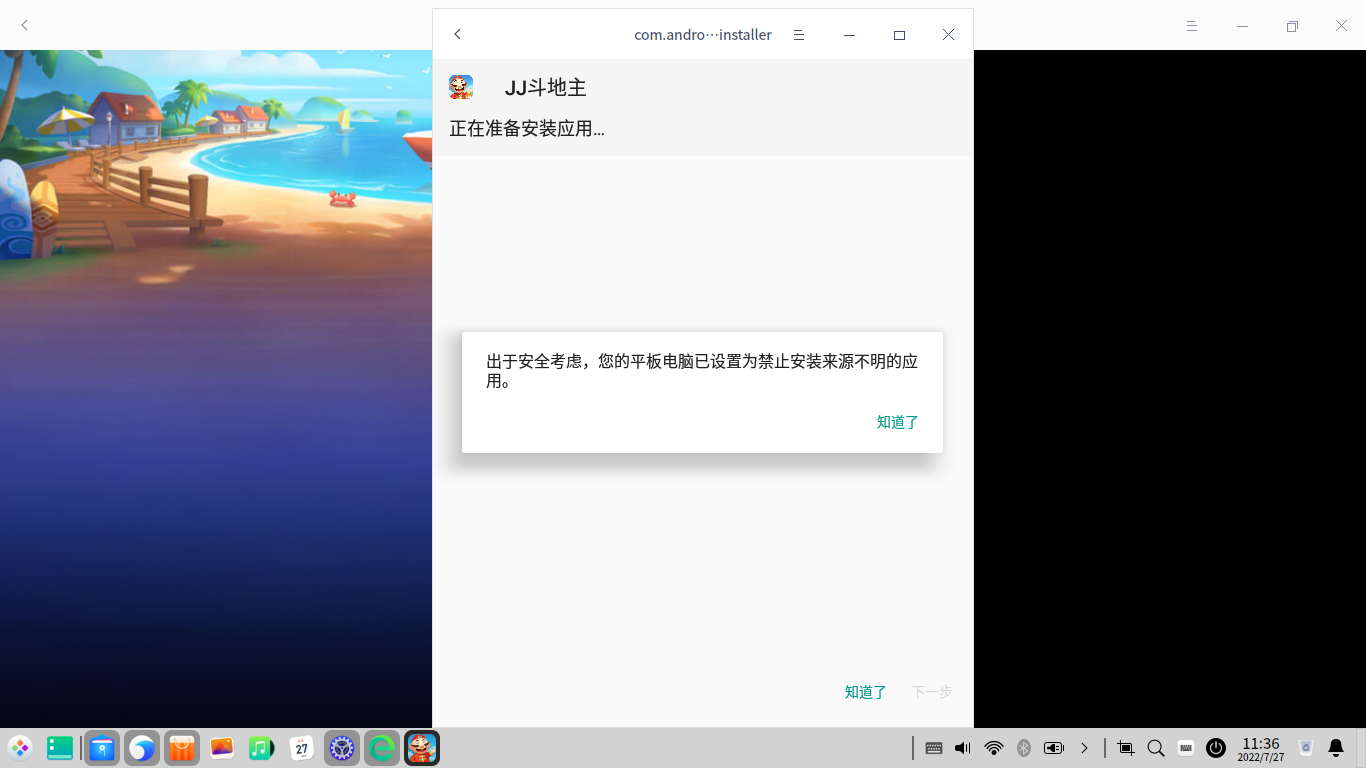Viewport: 1366px width, 768px height.
Task: Start a screen capture from the tray
Action: point(1124,747)
